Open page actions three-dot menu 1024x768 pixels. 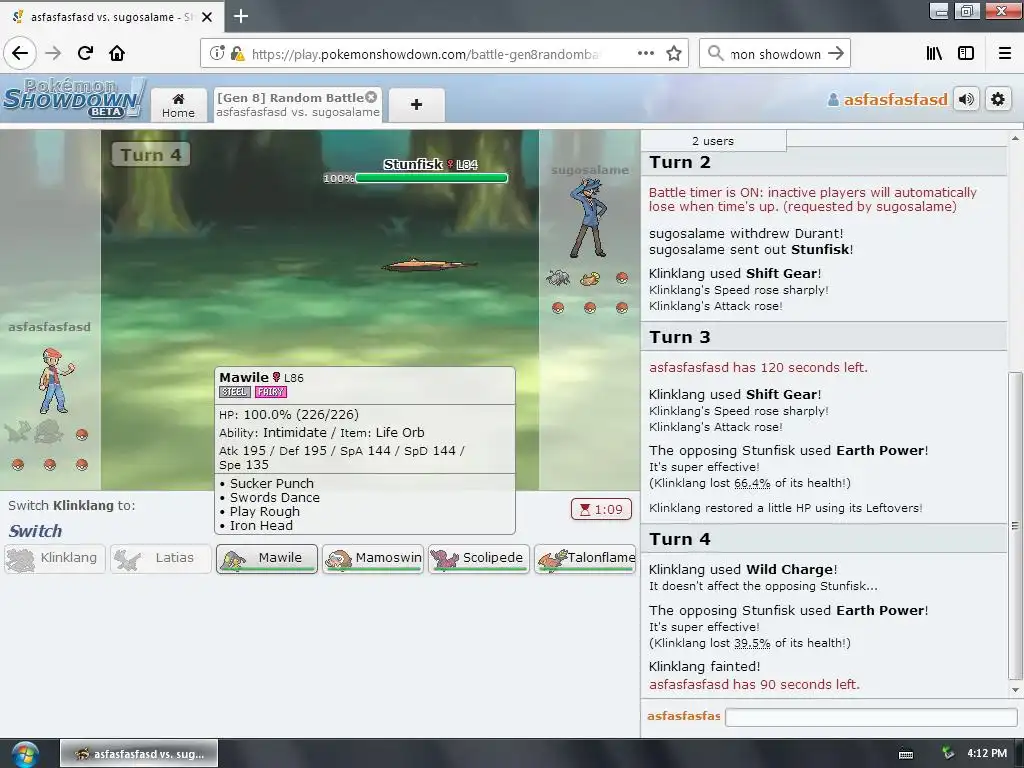click(x=645, y=53)
